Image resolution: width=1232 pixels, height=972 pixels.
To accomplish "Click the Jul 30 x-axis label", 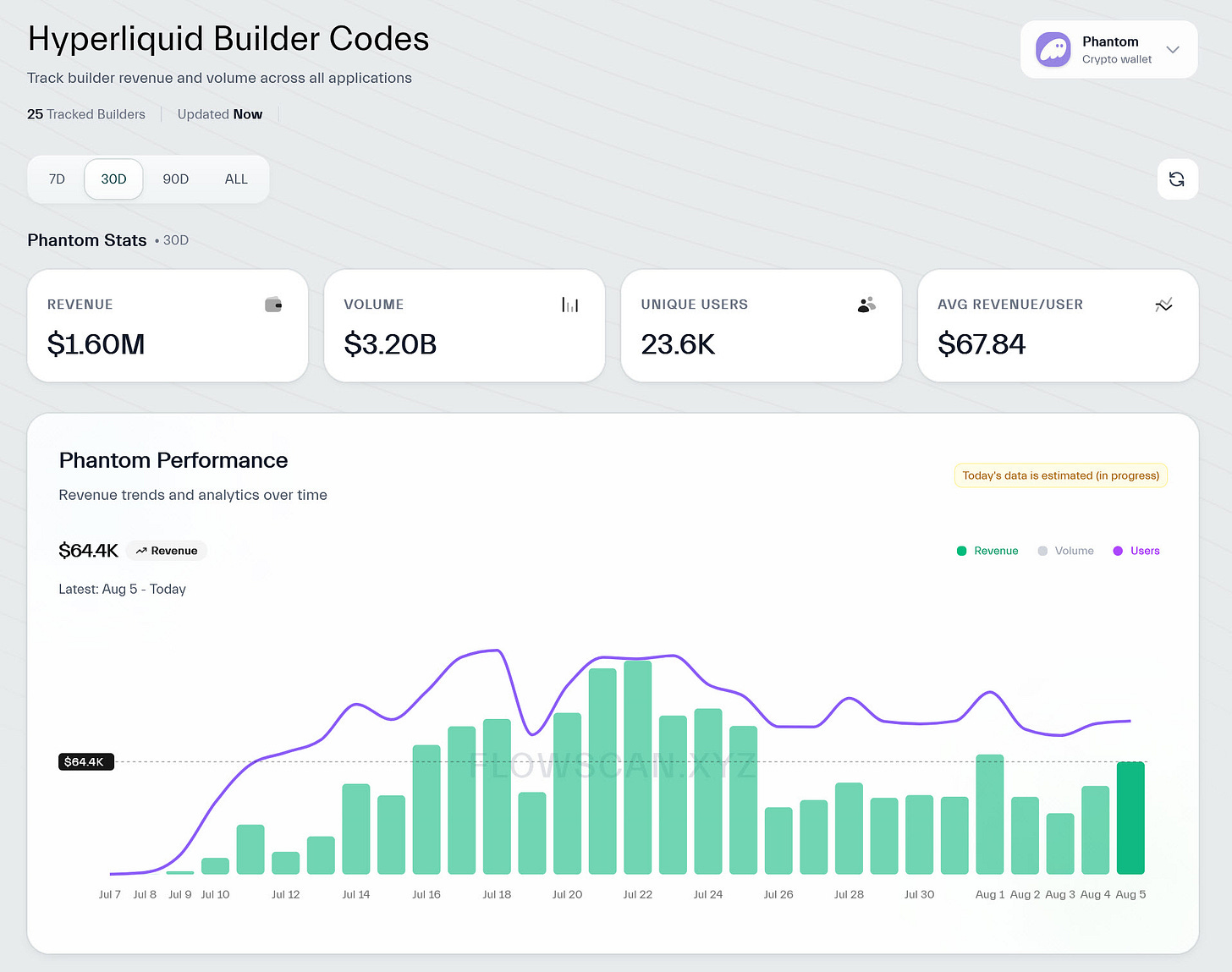I will pos(919,894).
